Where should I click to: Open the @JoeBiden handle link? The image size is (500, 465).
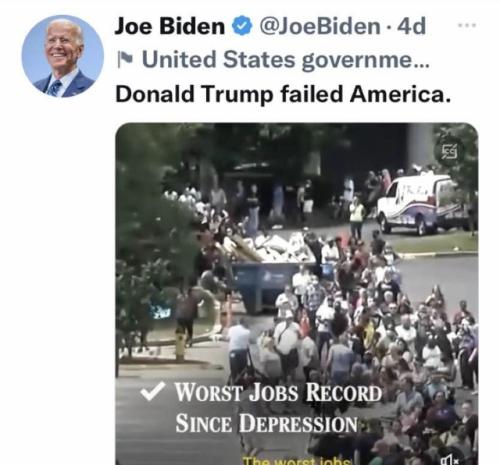pyautogui.click(x=320, y=26)
